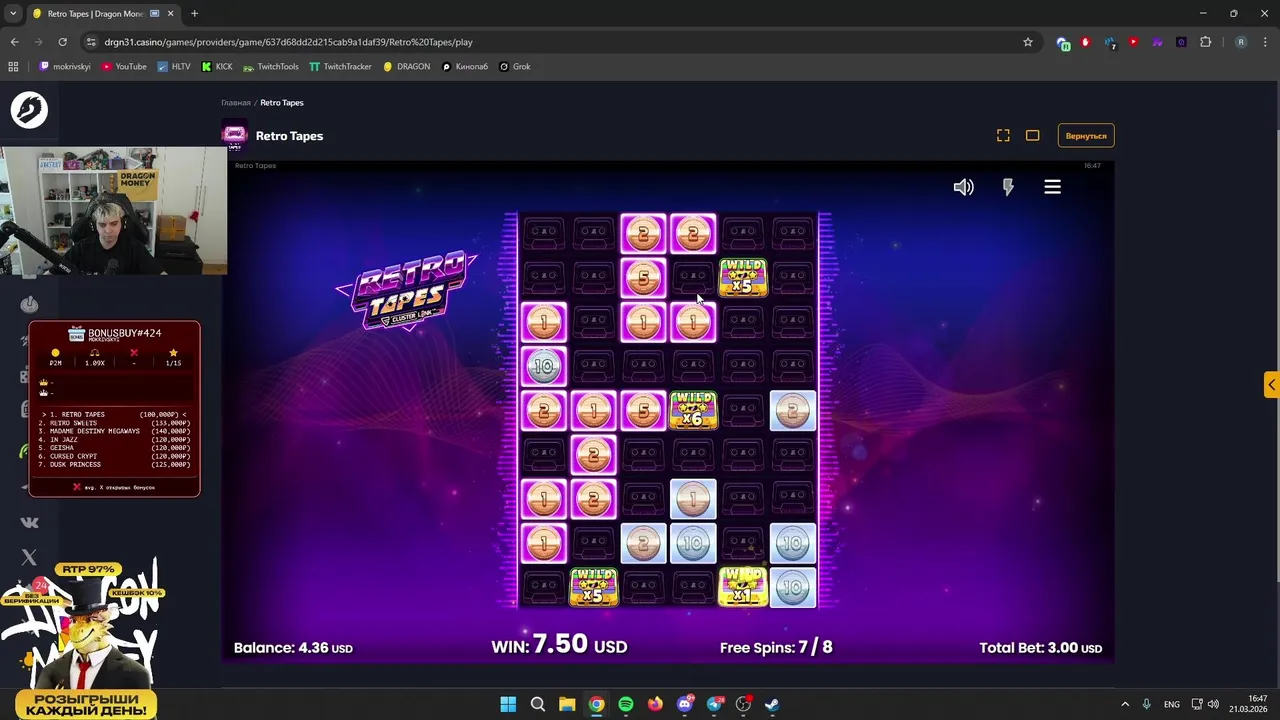Screen dimensions: 1280x720
Task: Click MADAME DESTINY MEGAWAYS in bonus list
Action: click(x=114, y=431)
